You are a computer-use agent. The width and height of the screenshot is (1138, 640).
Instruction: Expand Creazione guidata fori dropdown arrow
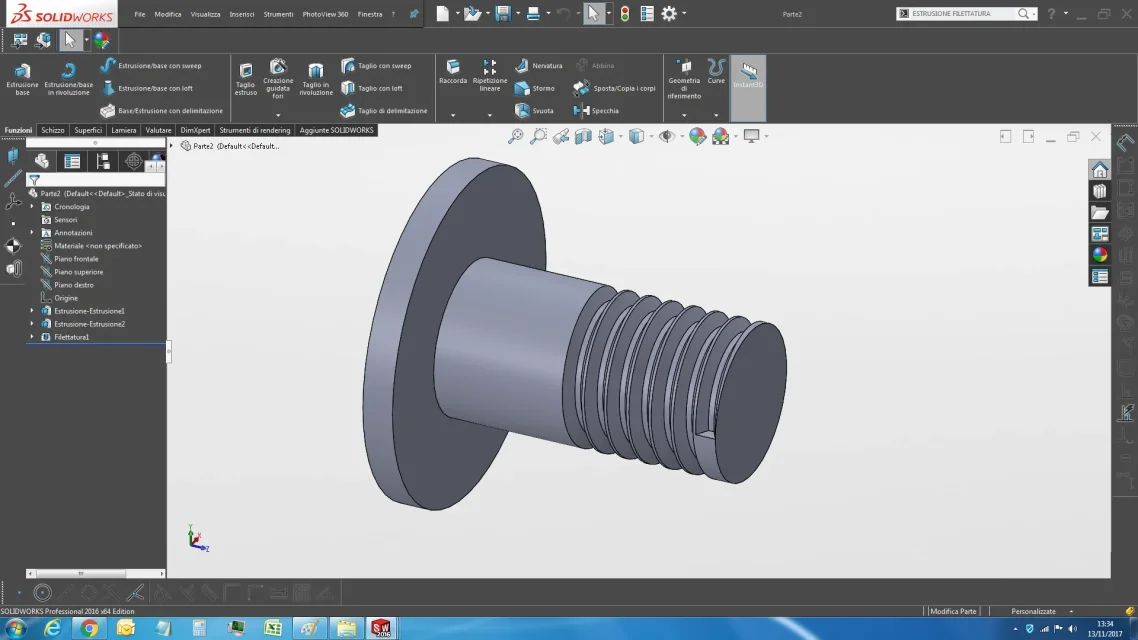278,115
